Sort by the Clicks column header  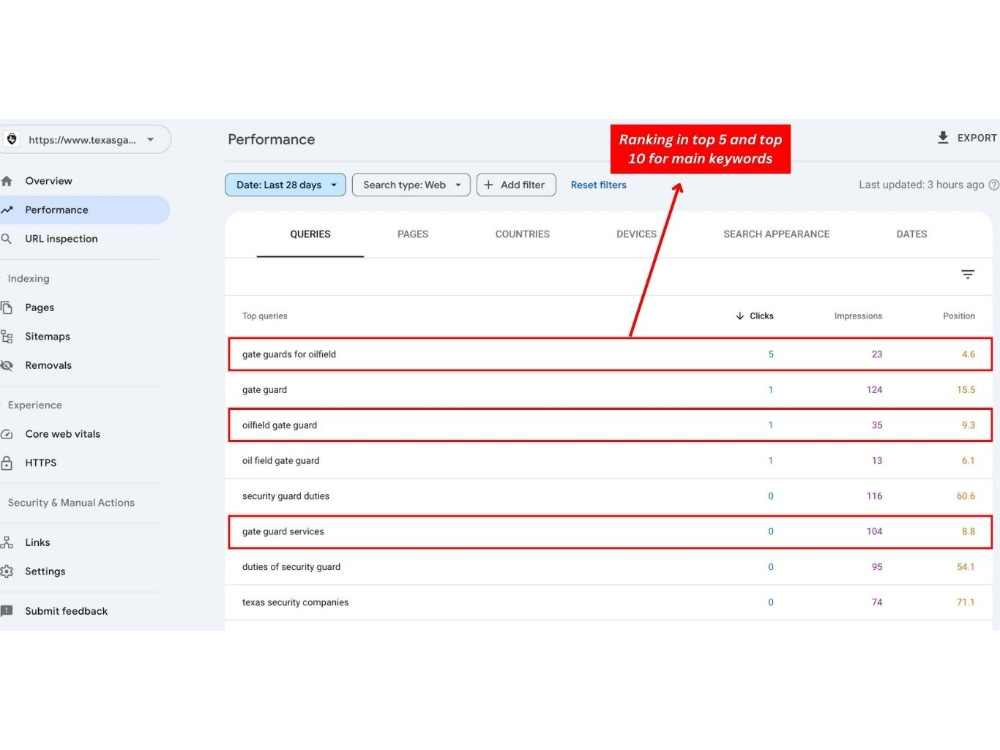[x=761, y=316]
